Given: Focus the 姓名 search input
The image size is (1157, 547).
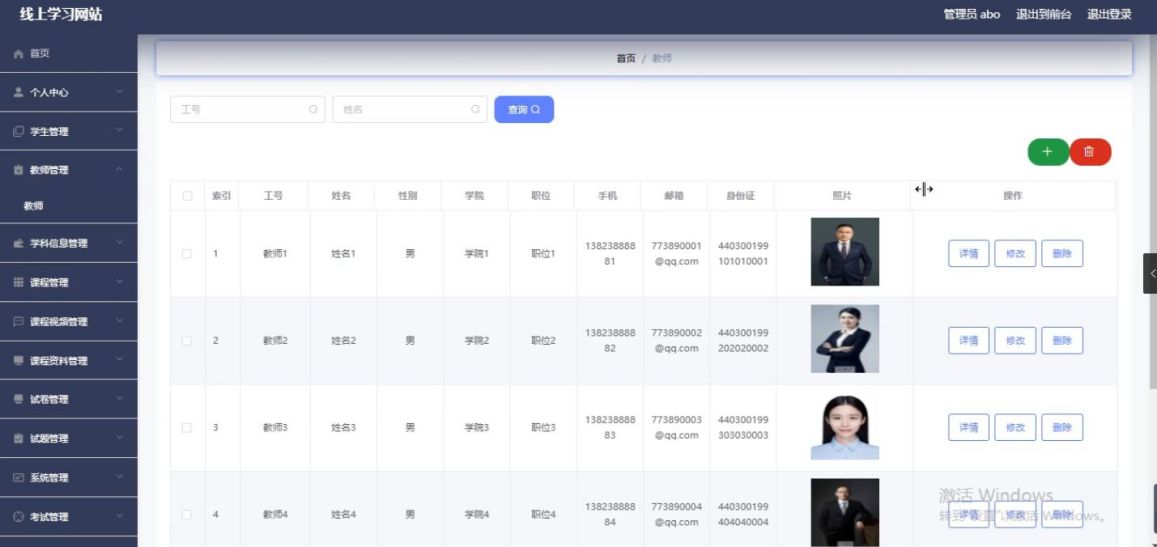Looking at the screenshot, I should pyautogui.click(x=410, y=109).
